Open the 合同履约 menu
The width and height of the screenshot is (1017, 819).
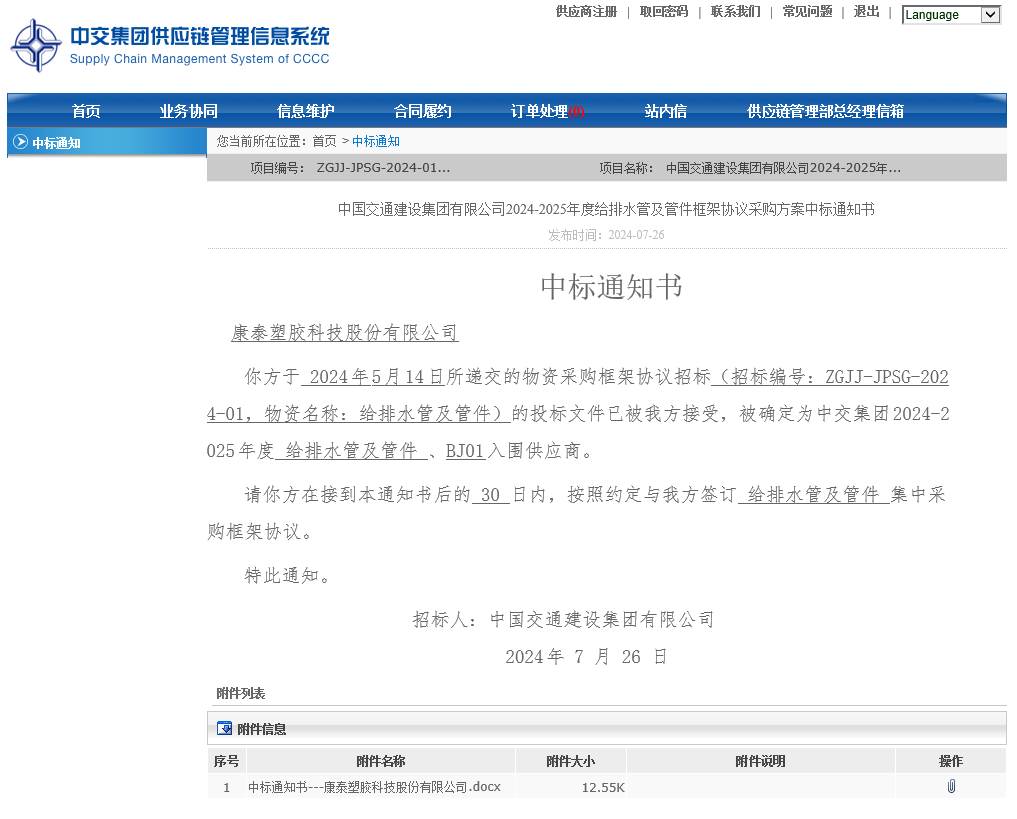(x=422, y=111)
